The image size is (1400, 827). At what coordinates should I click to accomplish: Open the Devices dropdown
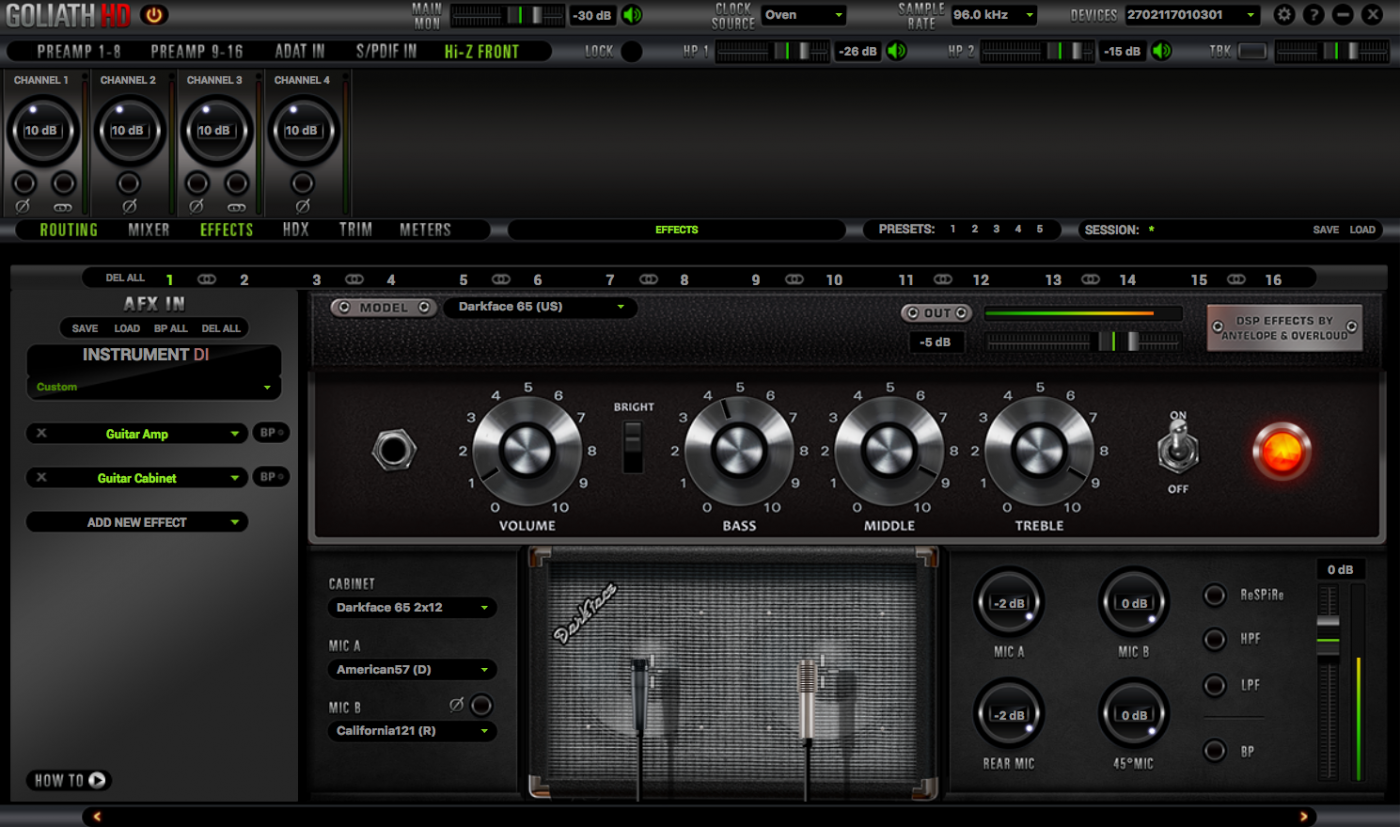pyautogui.click(x=1192, y=15)
